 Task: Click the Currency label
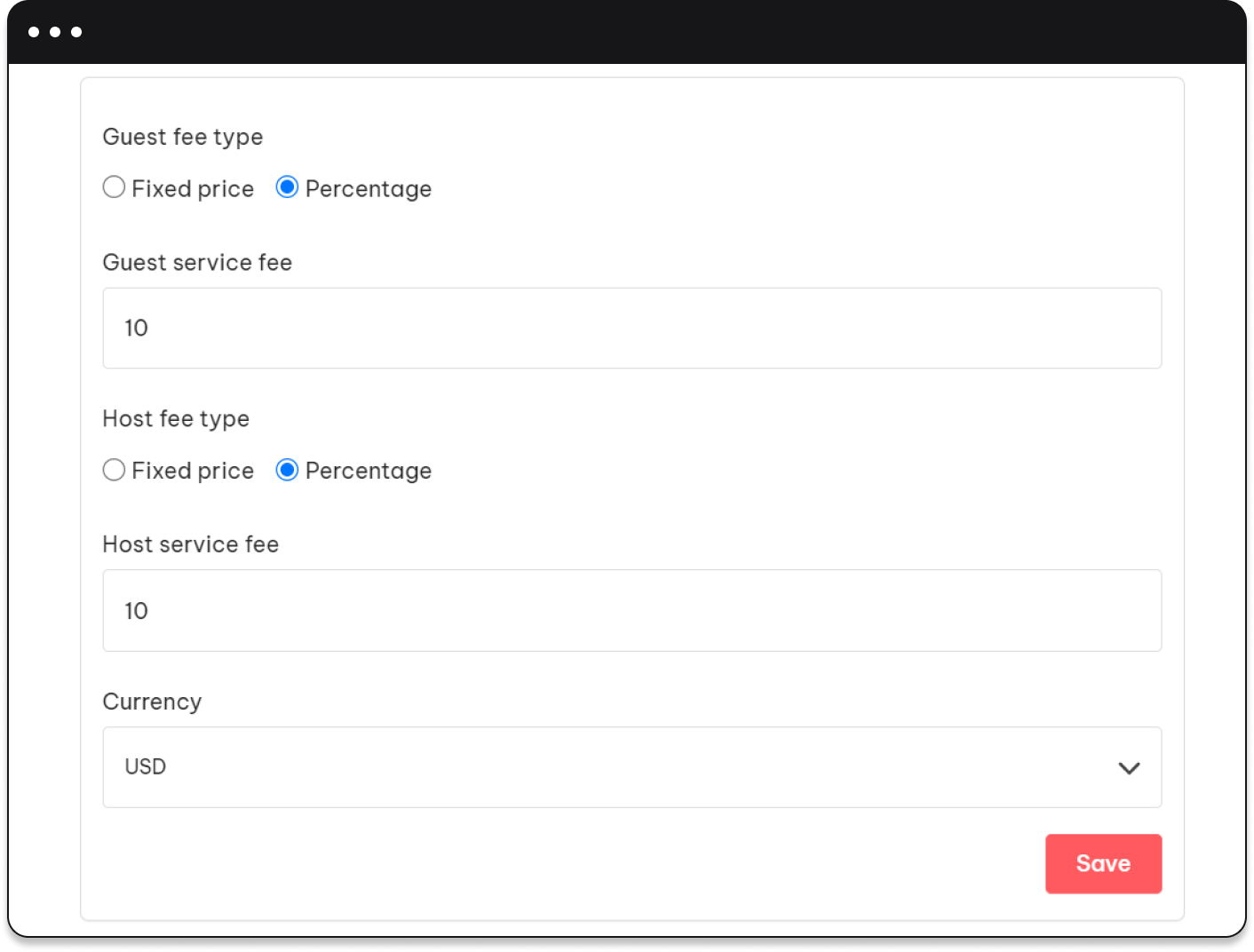coord(152,702)
